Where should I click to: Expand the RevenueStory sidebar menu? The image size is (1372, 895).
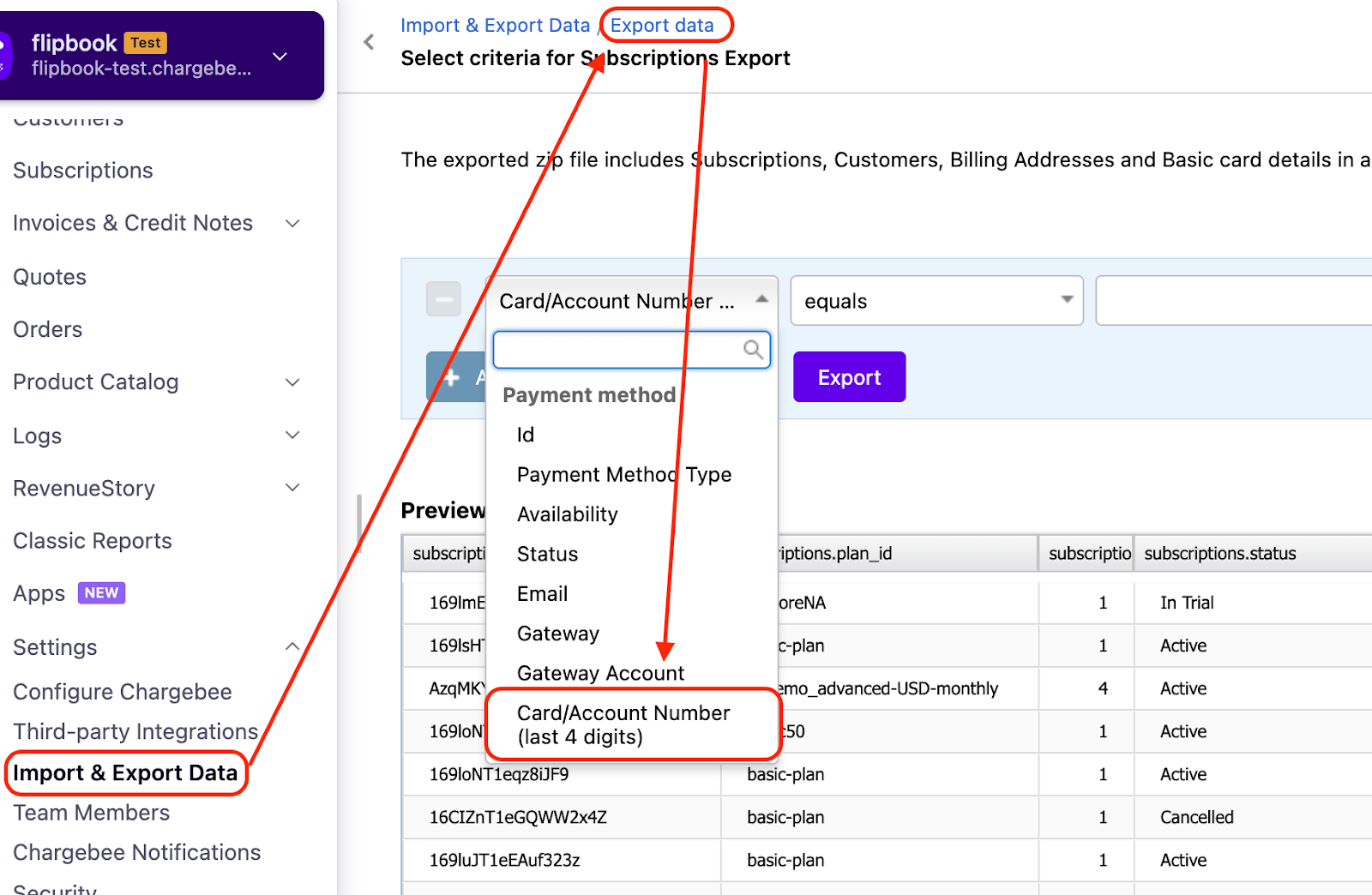coord(292,488)
